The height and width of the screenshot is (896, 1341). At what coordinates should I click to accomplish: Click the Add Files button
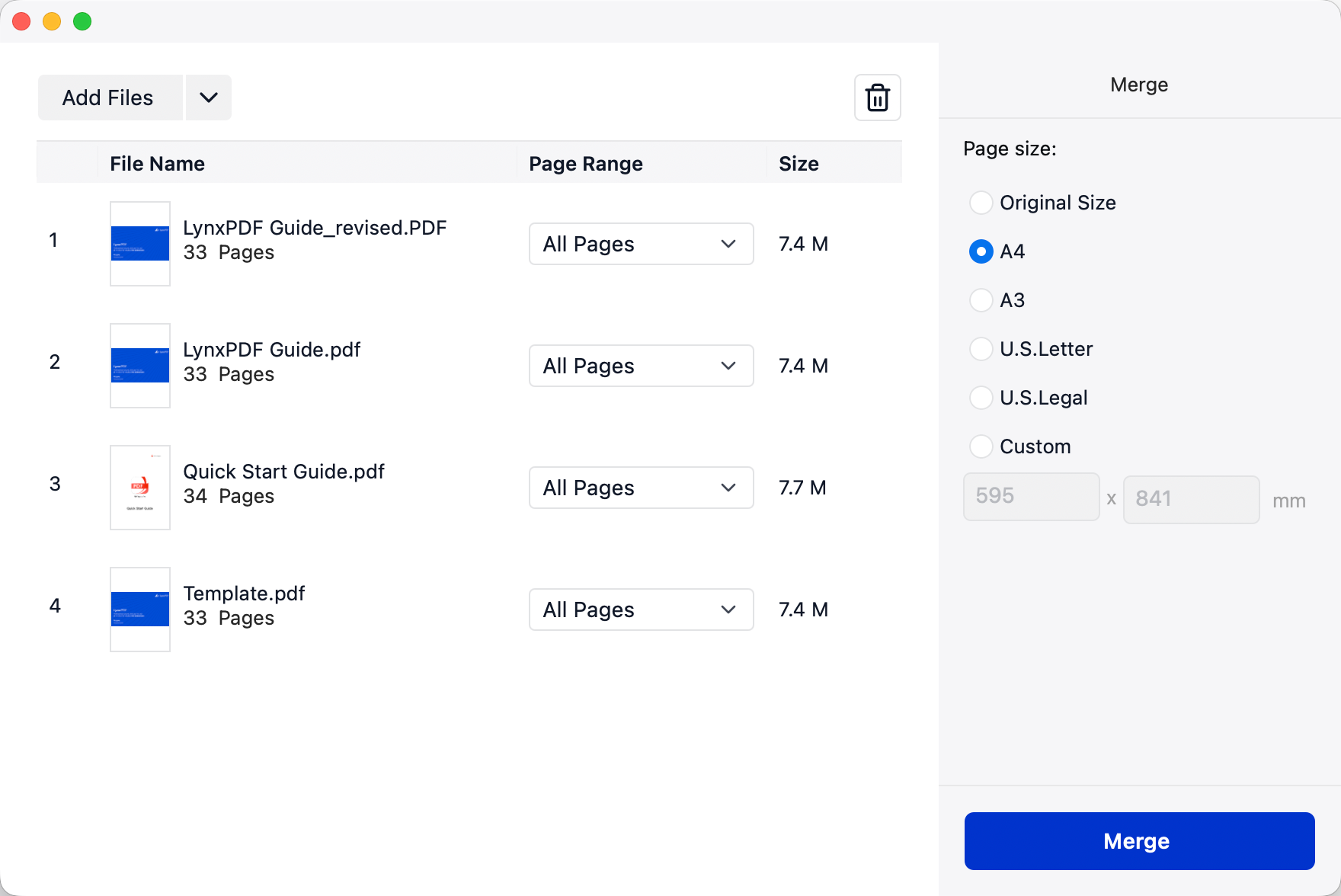pyautogui.click(x=110, y=98)
